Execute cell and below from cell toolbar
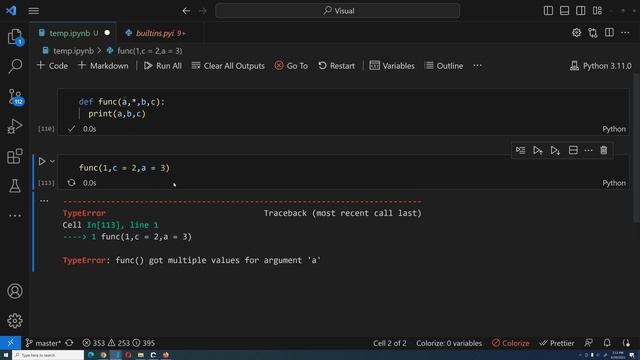Image resolution: width=640 pixels, height=360 pixels. click(555, 151)
